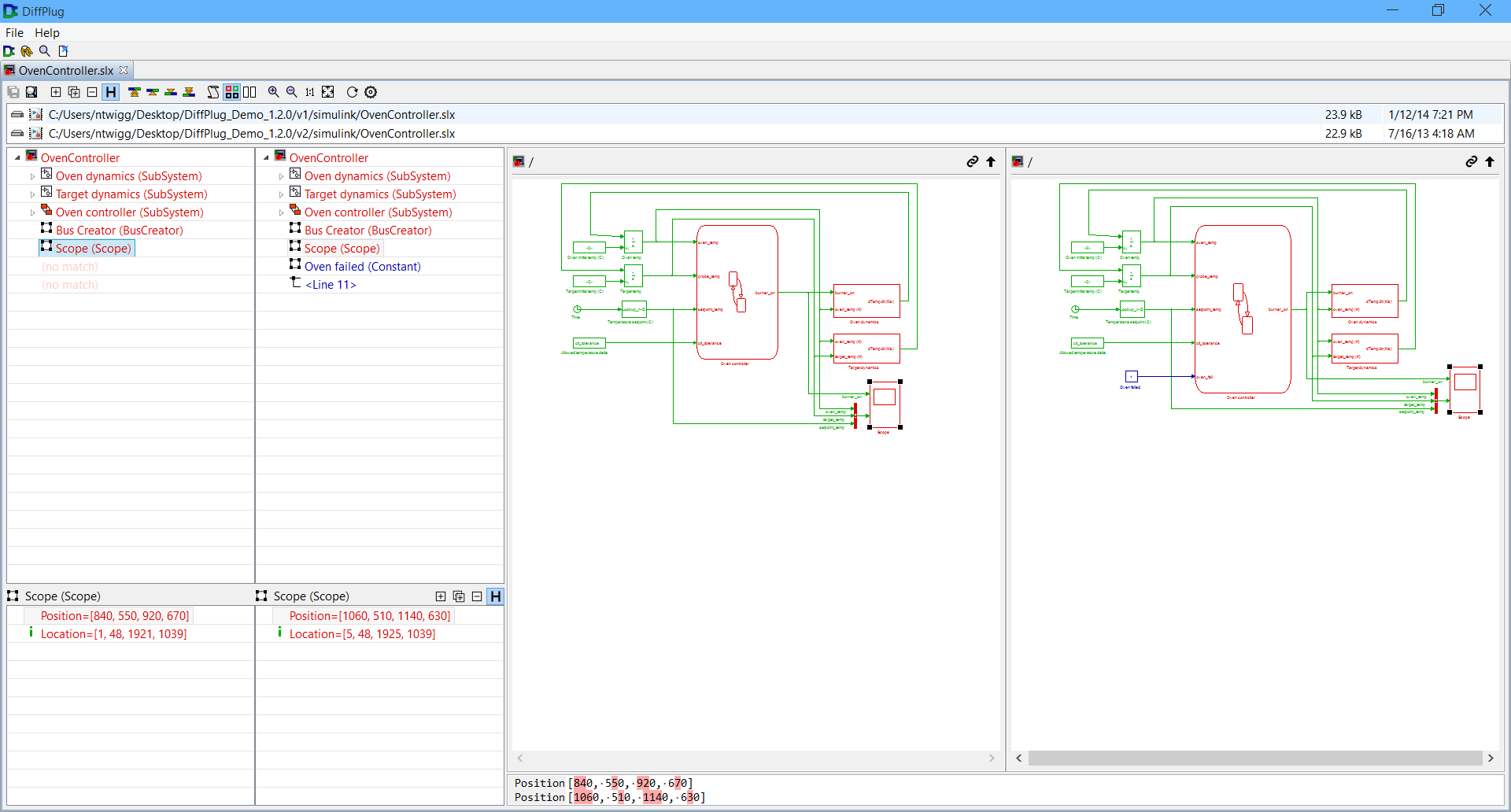Collapse nodes with the main toolbar minus icon
The width and height of the screenshot is (1511, 812).
tap(92, 92)
